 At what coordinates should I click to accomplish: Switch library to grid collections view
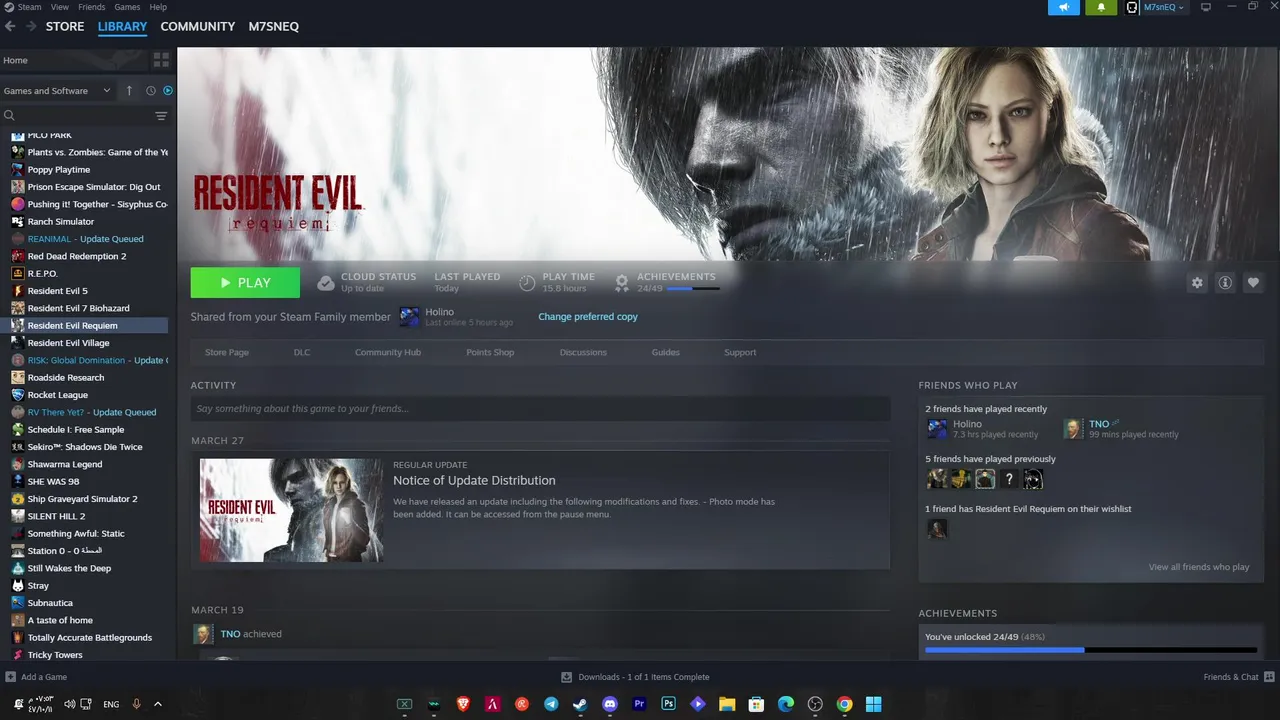pyautogui.click(x=162, y=60)
